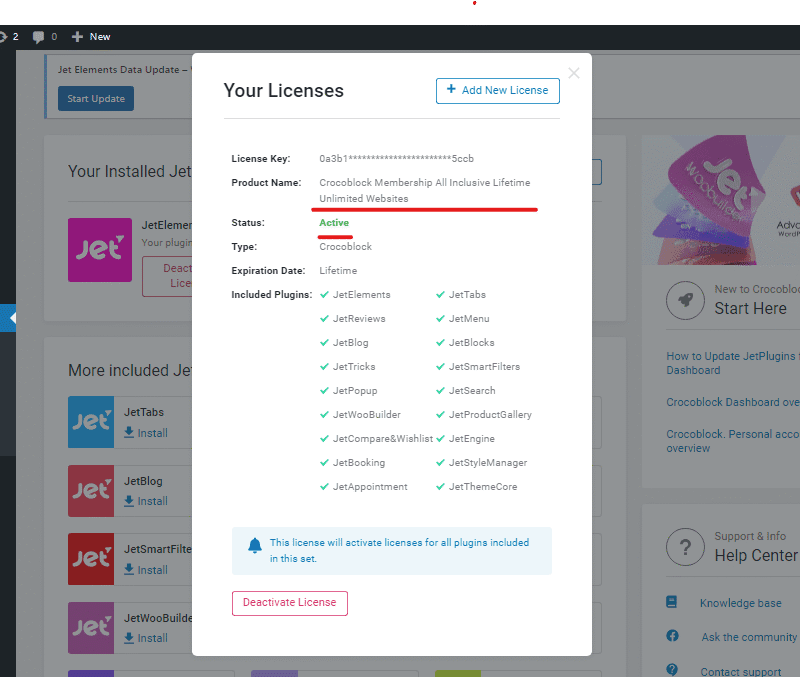Open the comments bubble in admin bar

coord(44,37)
